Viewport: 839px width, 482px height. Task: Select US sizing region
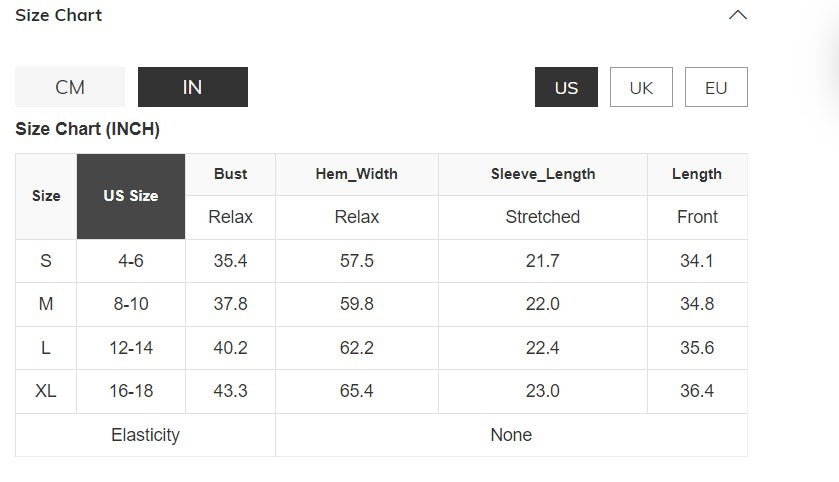[x=566, y=87]
